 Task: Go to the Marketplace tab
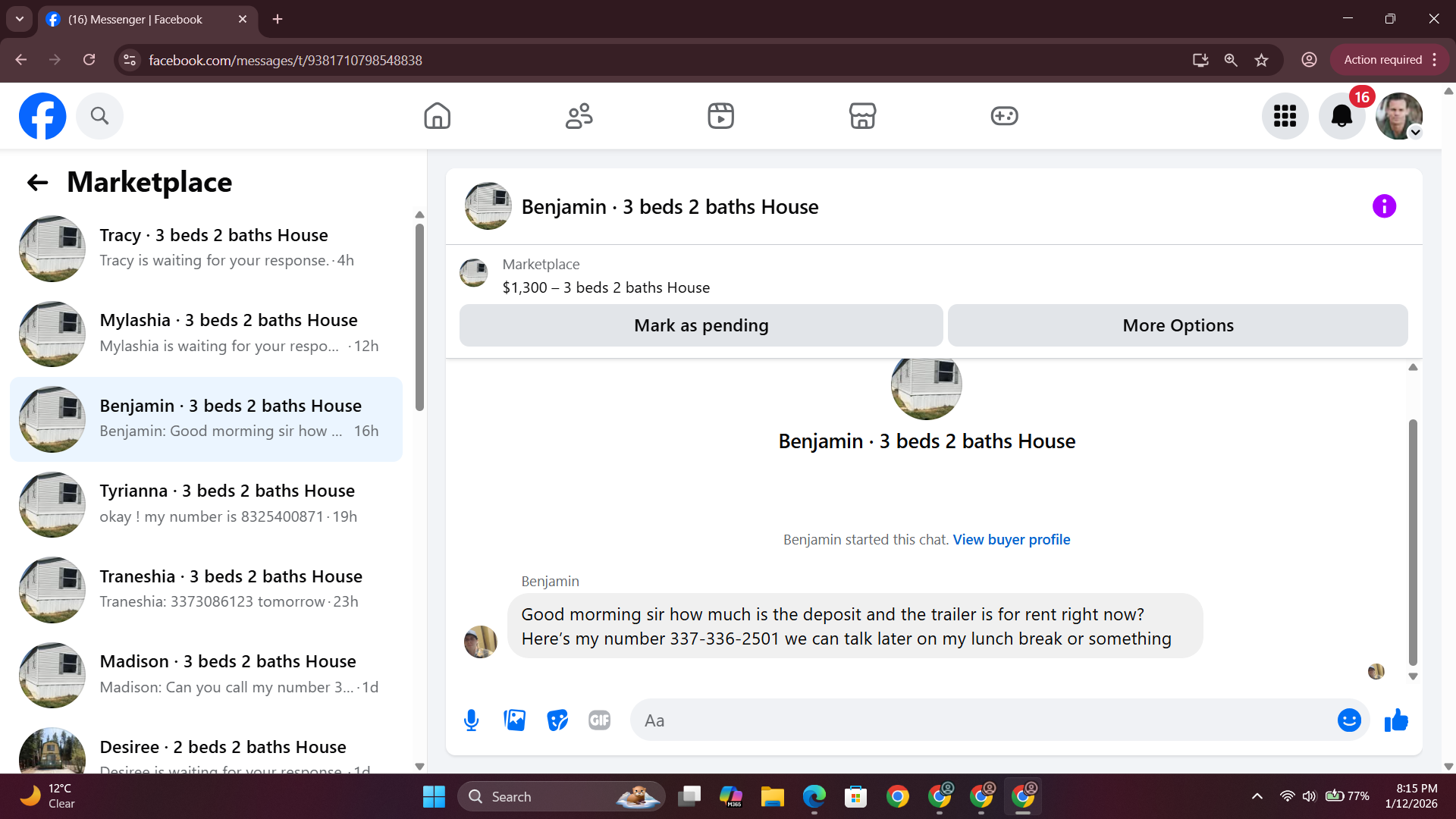tap(862, 116)
